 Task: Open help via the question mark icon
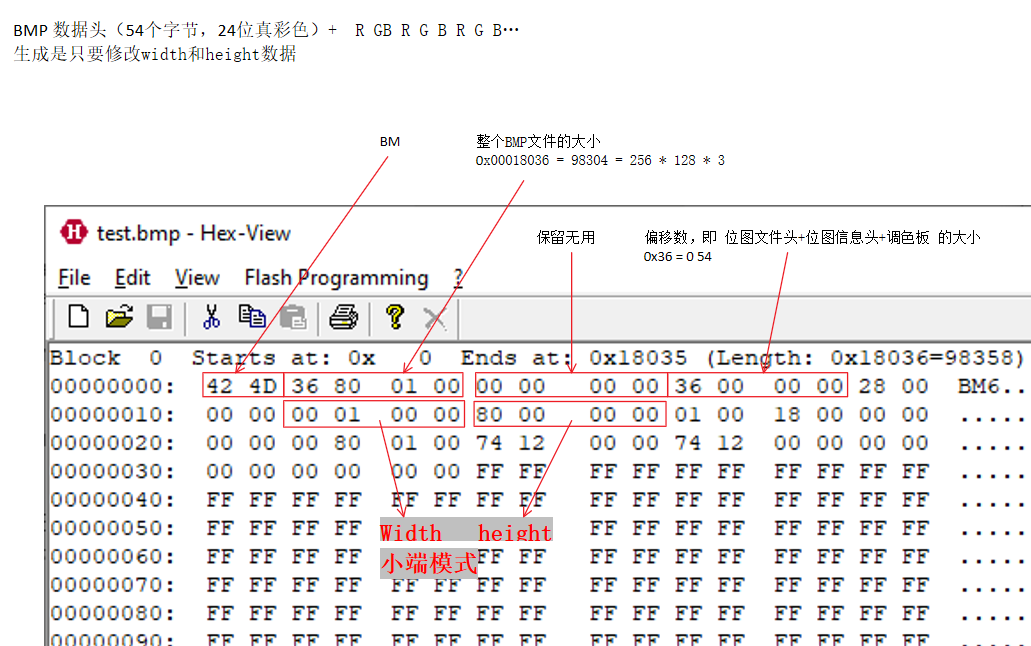click(x=395, y=318)
